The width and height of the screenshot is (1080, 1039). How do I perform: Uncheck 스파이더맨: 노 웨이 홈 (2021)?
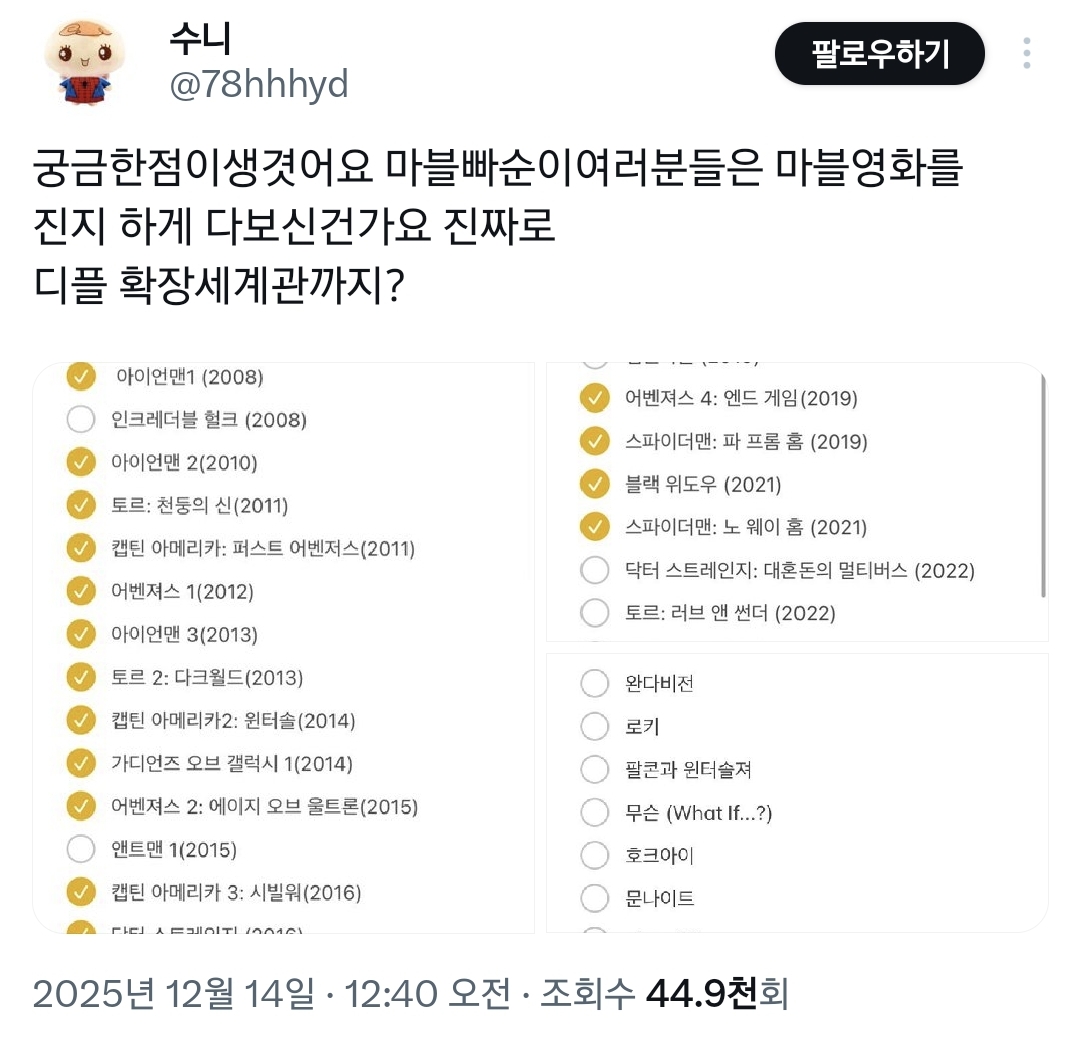click(595, 527)
